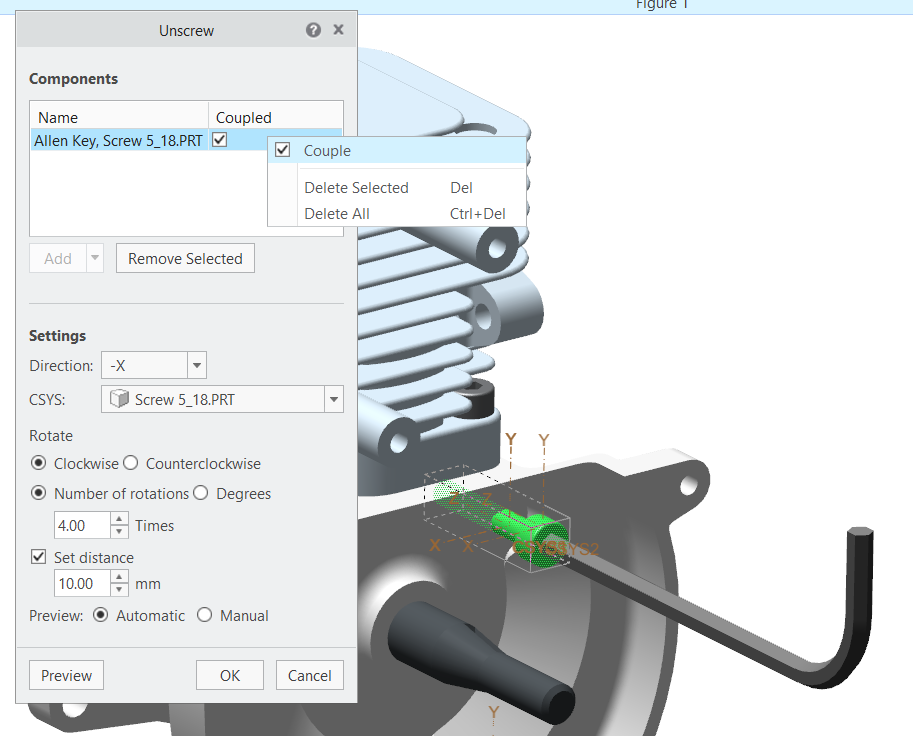Uncheck Coupled for Allen Key, Screw 5_18.PRT

click(x=219, y=140)
